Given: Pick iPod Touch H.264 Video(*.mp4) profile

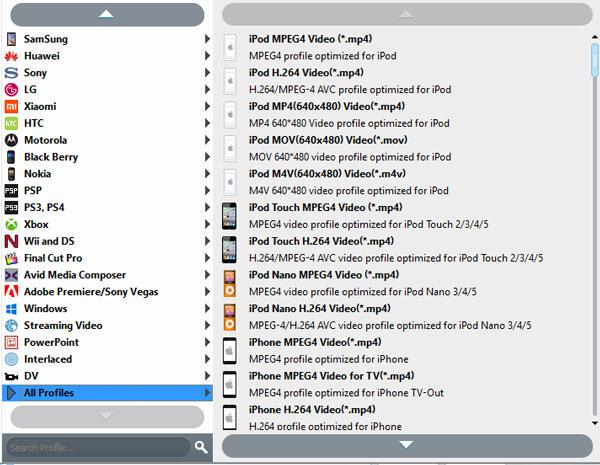Looking at the screenshot, I should coord(406,250).
